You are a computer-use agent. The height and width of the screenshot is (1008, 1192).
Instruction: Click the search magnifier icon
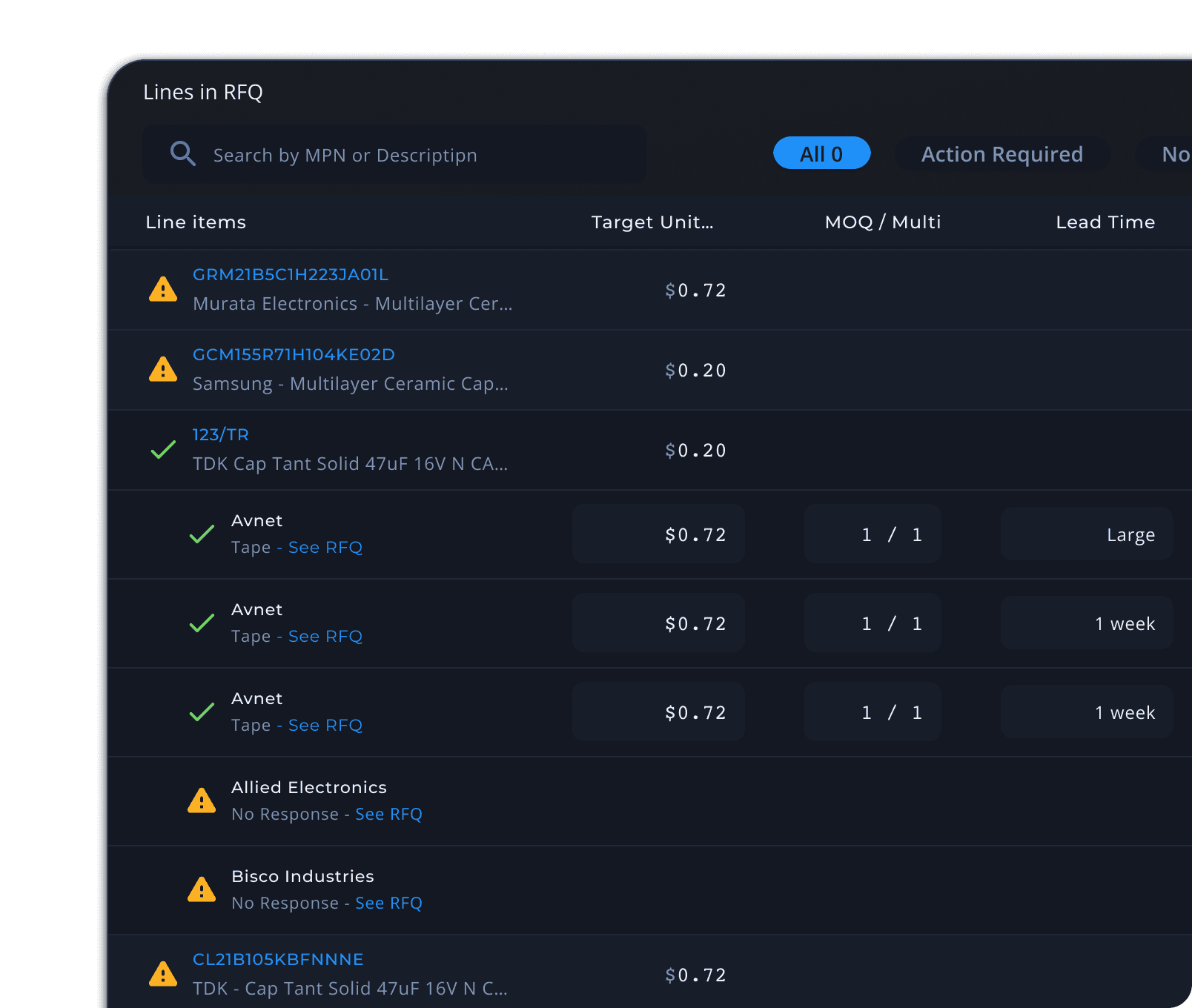point(183,153)
